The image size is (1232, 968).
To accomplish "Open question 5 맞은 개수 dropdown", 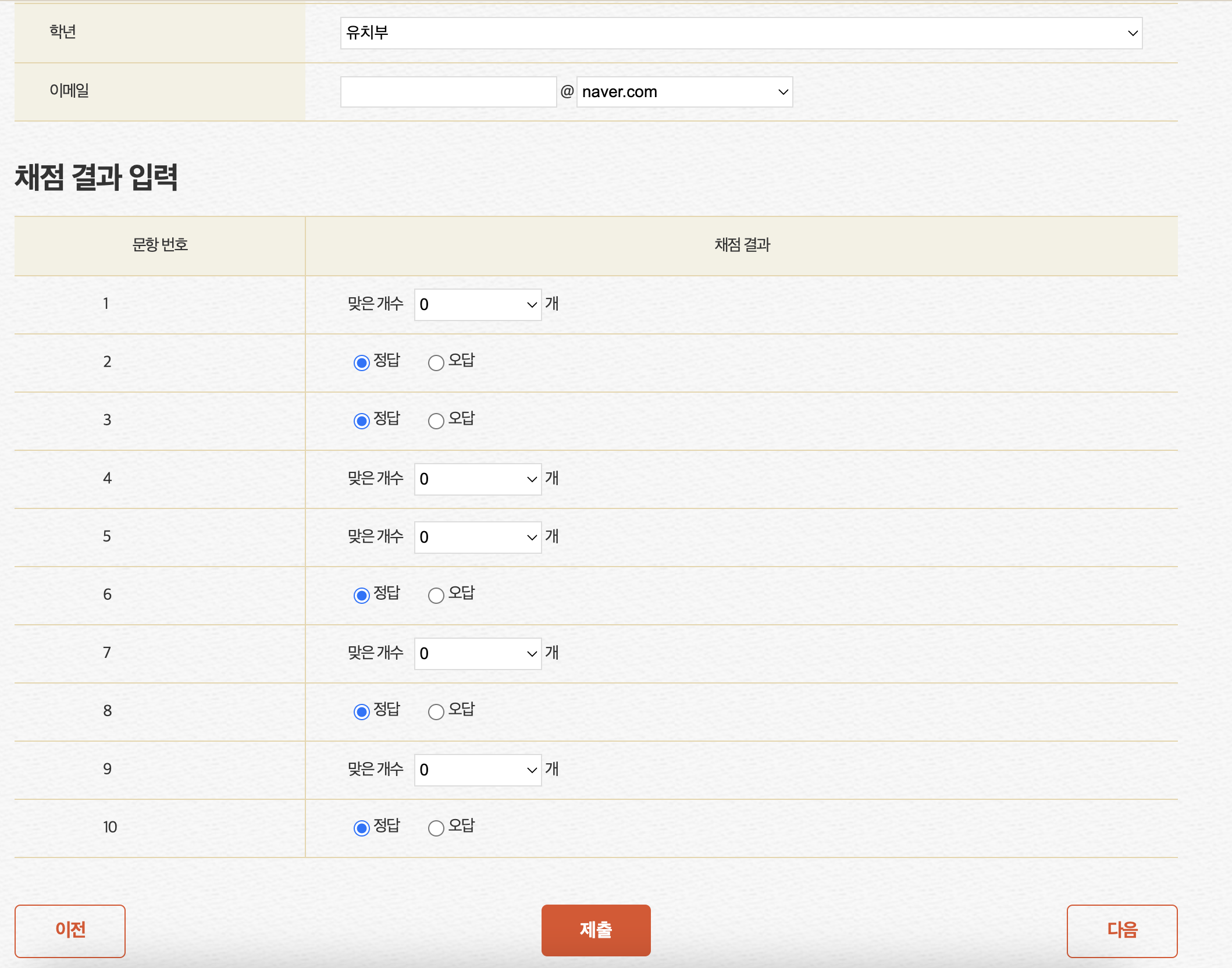I will coord(478,537).
